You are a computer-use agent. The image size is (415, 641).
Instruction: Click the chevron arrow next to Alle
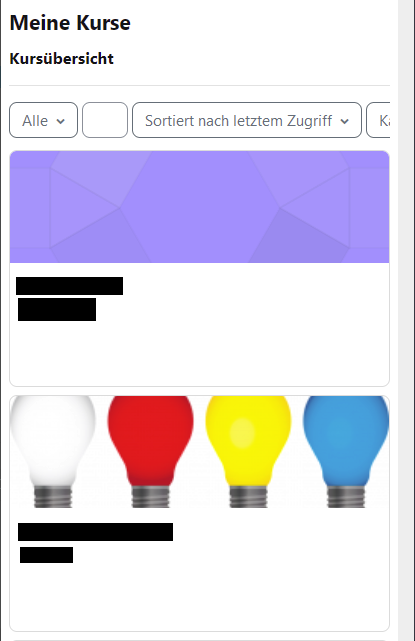coord(61,121)
